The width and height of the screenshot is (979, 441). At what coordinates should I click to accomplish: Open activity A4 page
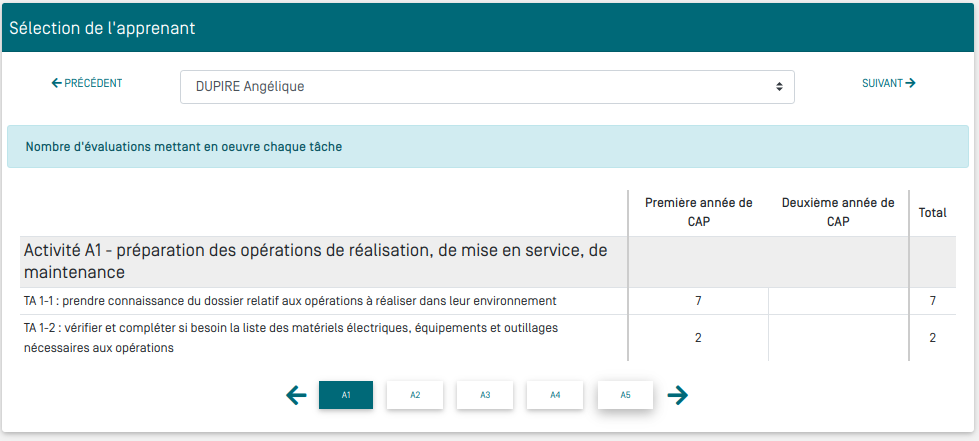click(x=555, y=395)
